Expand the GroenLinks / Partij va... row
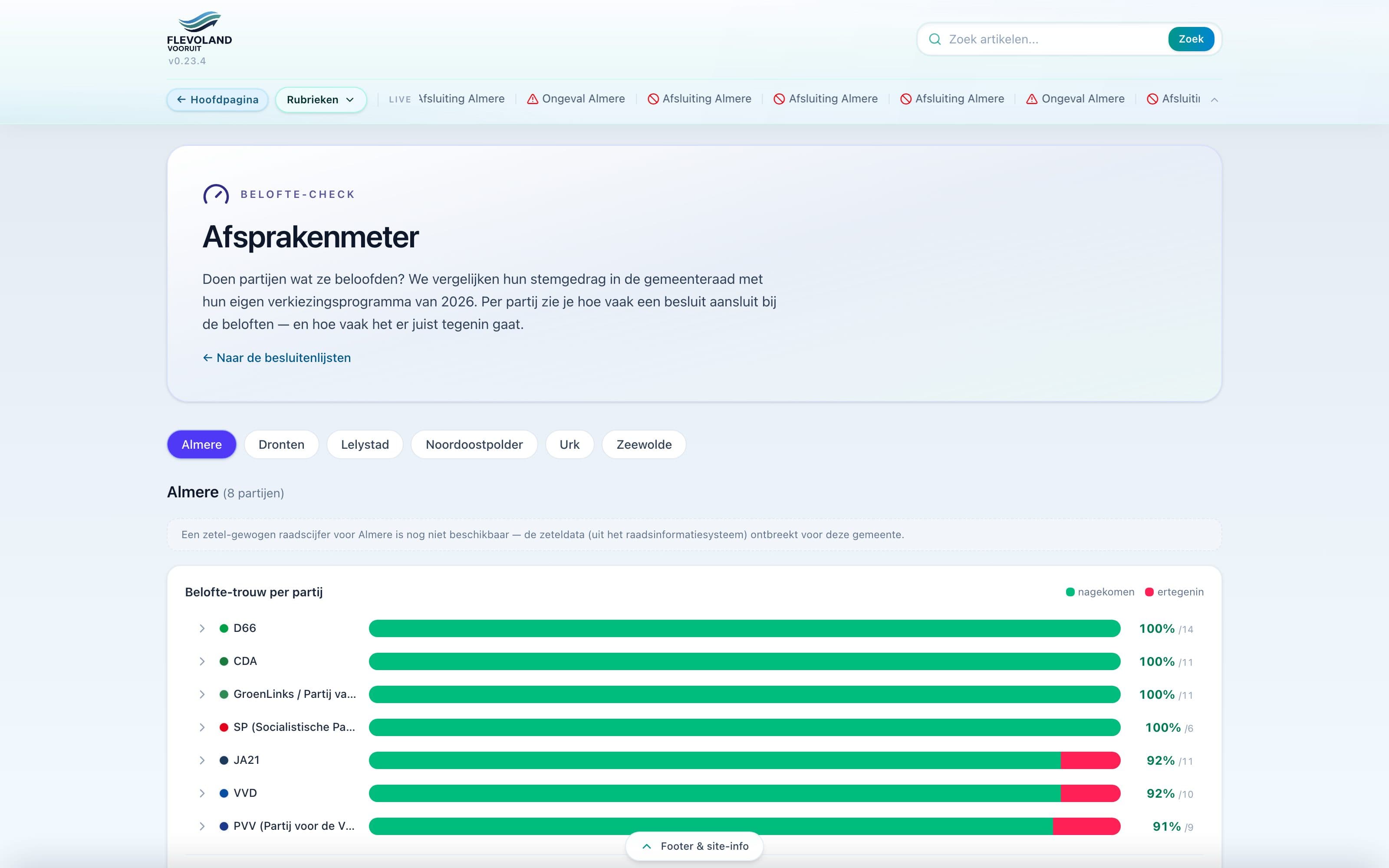The width and height of the screenshot is (1389, 868). [x=202, y=694]
